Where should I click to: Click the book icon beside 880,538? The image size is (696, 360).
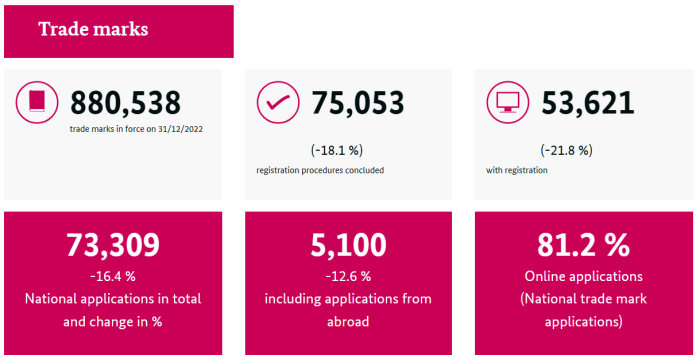[37, 102]
